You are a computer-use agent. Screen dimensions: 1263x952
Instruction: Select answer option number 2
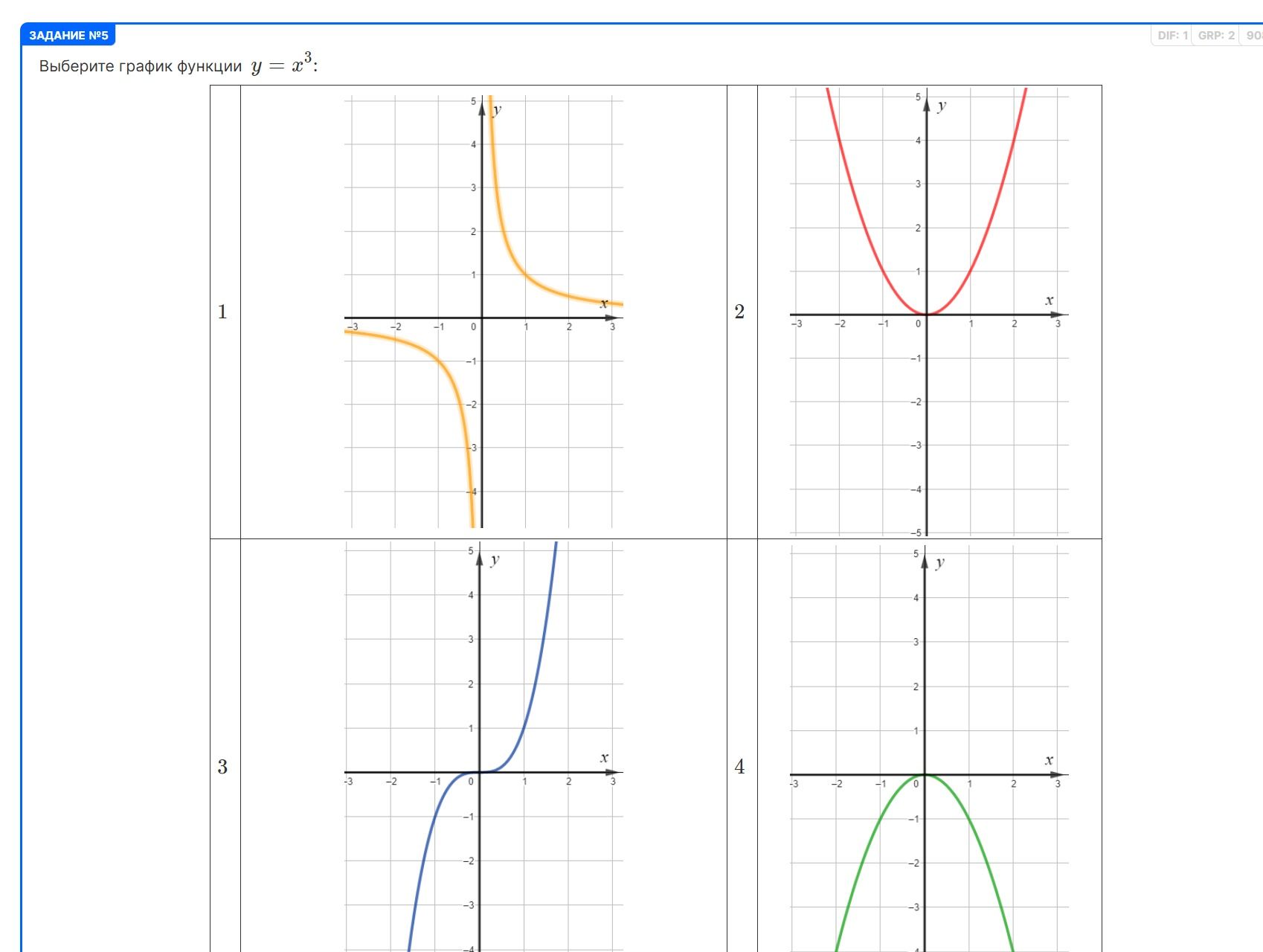739,312
